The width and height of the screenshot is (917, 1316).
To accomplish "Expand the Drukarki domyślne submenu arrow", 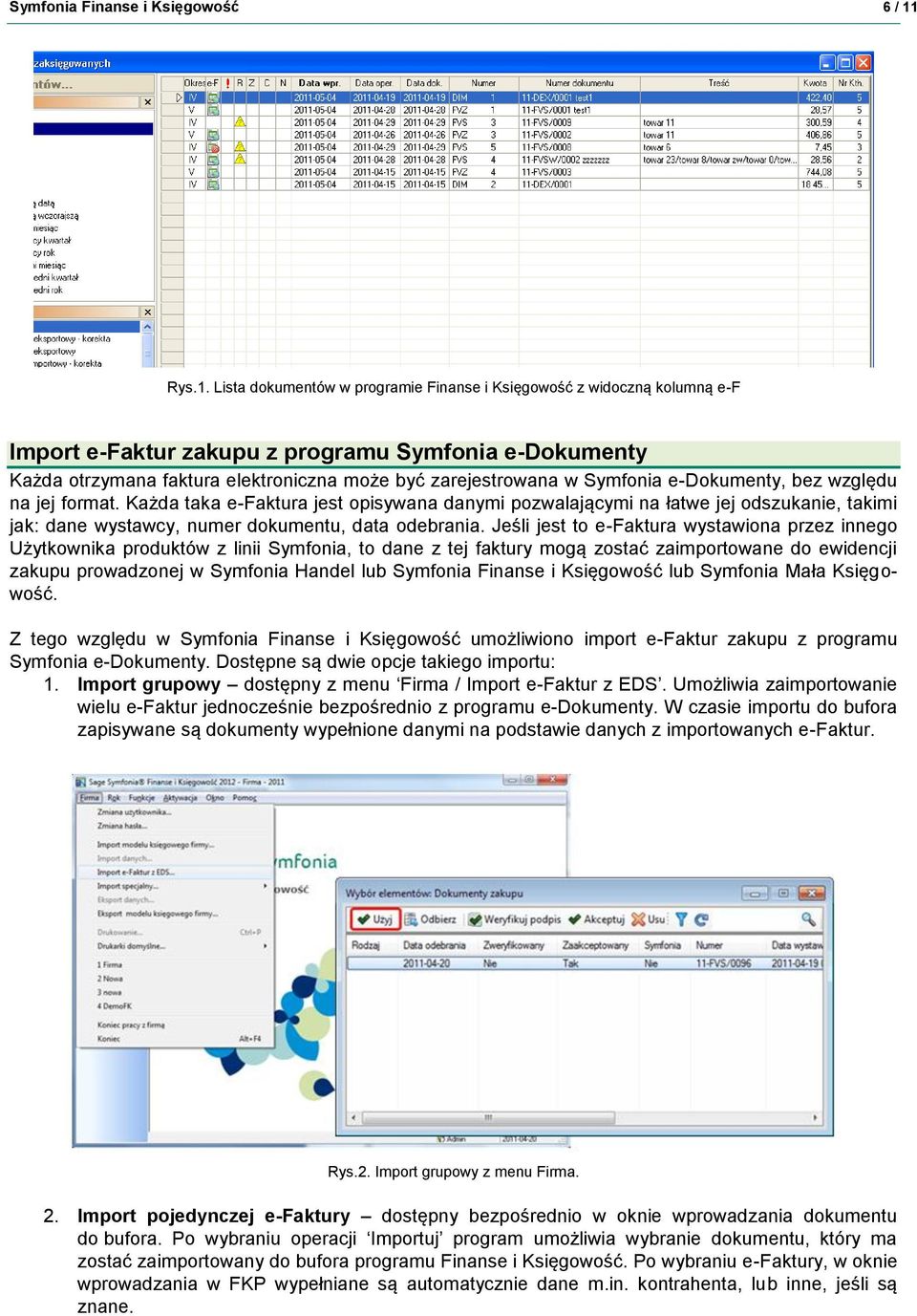I will pyautogui.click(x=265, y=946).
